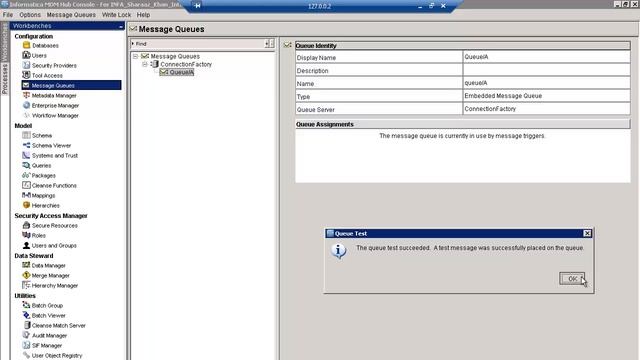Open the Mappings tool icon

[27, 195]
